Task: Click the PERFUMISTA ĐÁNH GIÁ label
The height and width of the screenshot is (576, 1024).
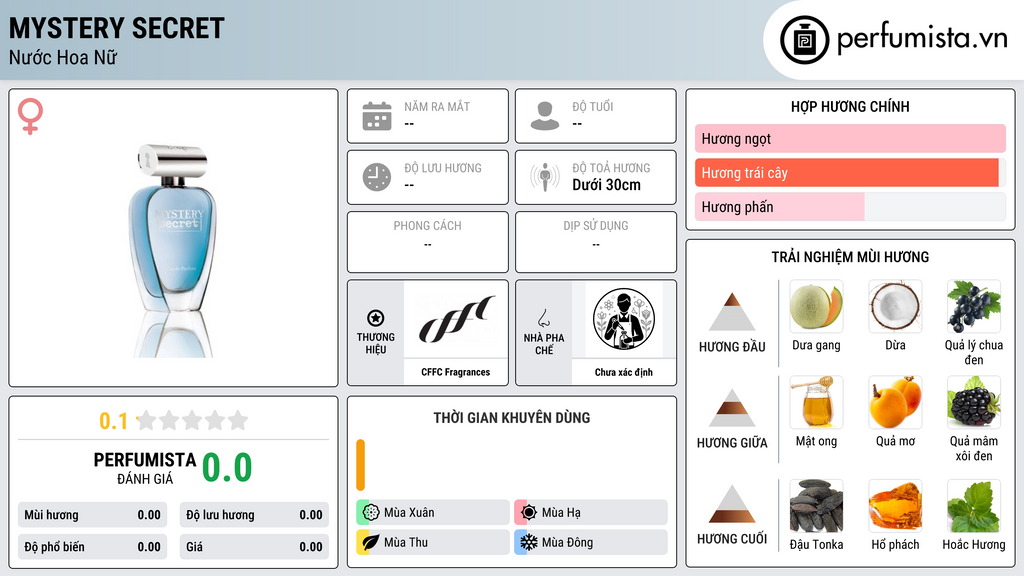Action: pos(145,468)
